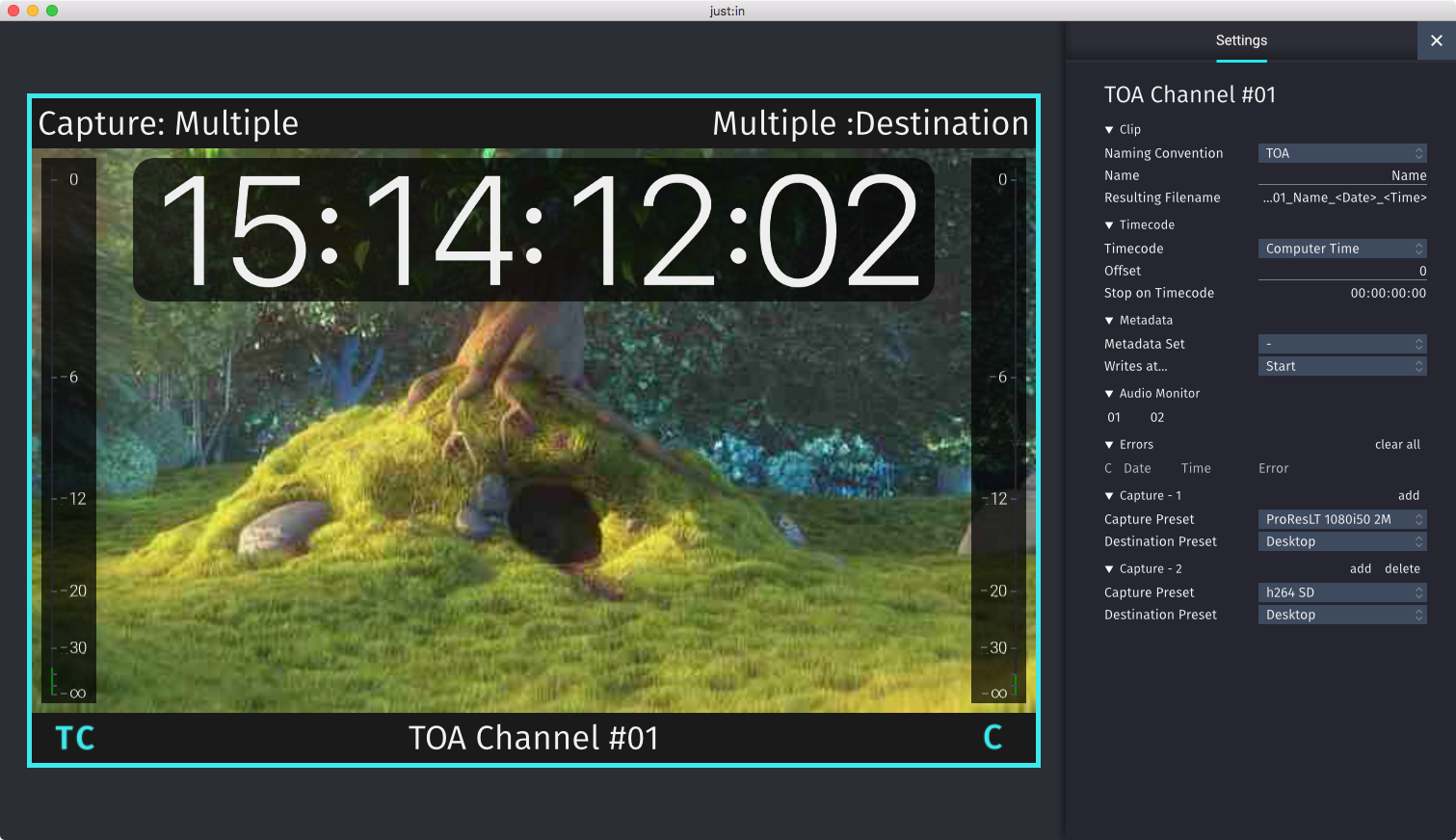Click clear all in Errors

[1397, 444]
